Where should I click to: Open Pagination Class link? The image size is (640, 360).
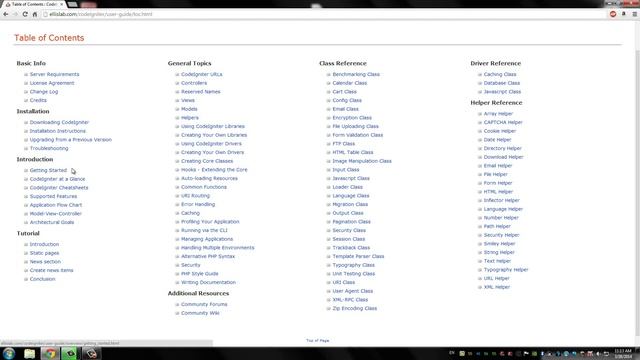click(x=351, y=222)
